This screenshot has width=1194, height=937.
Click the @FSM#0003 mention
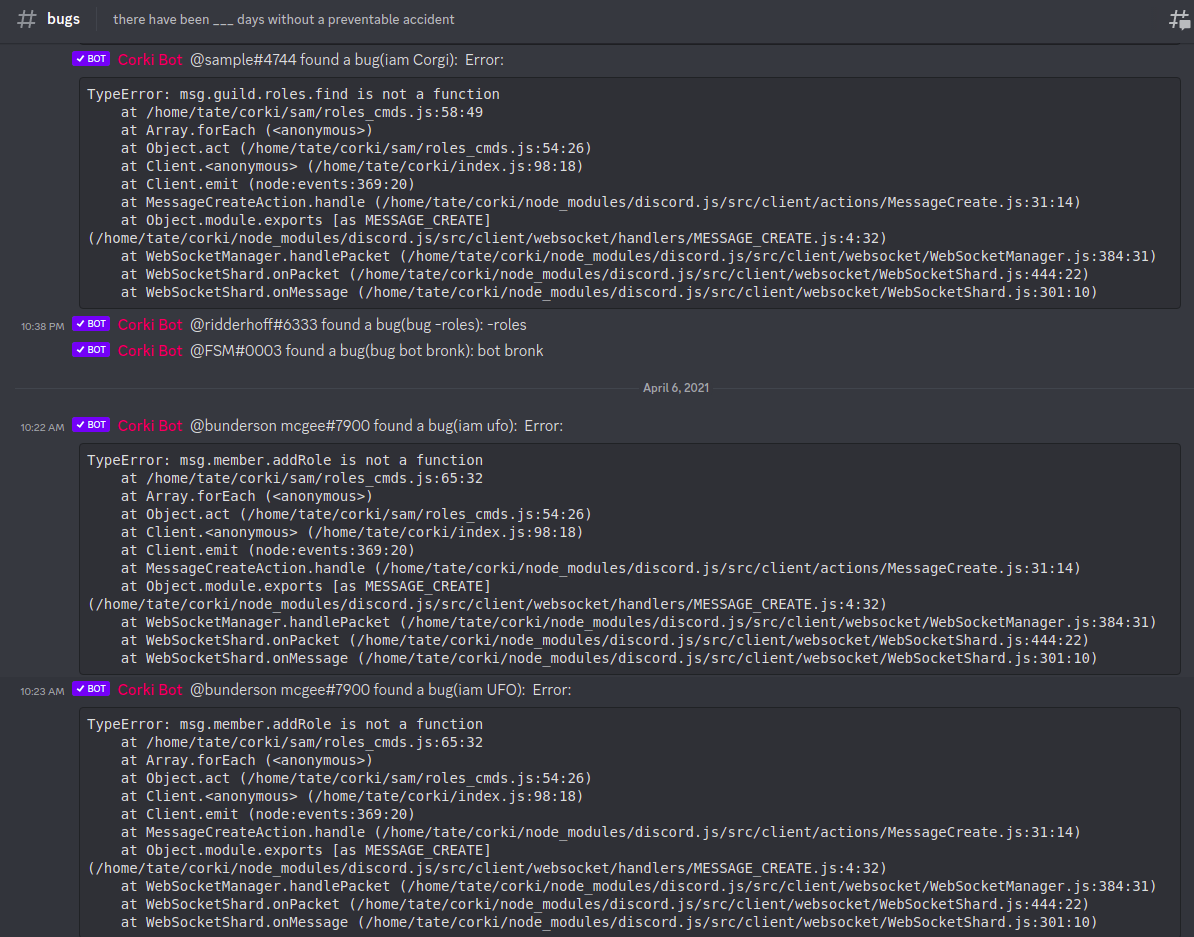[x=236, y=350]
